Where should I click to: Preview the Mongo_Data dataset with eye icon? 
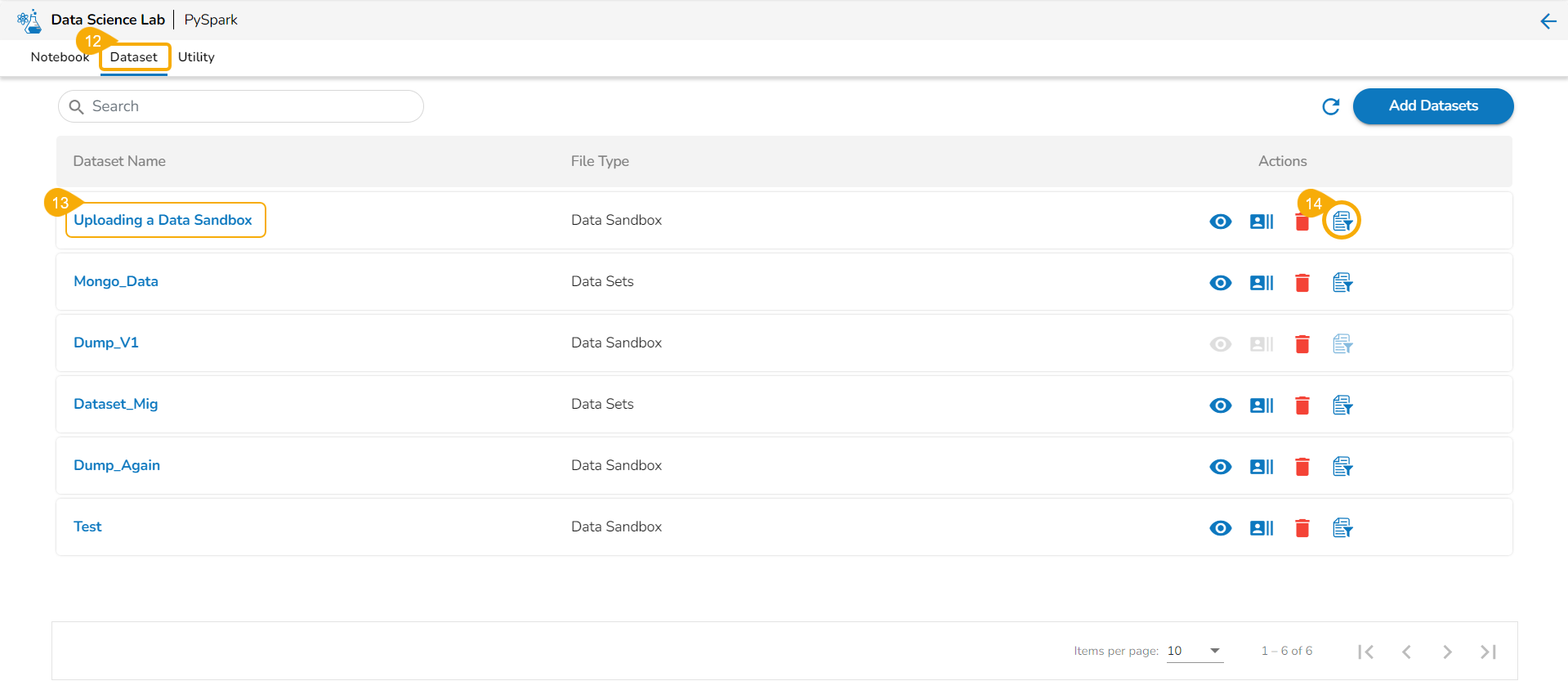point(1220,283)
